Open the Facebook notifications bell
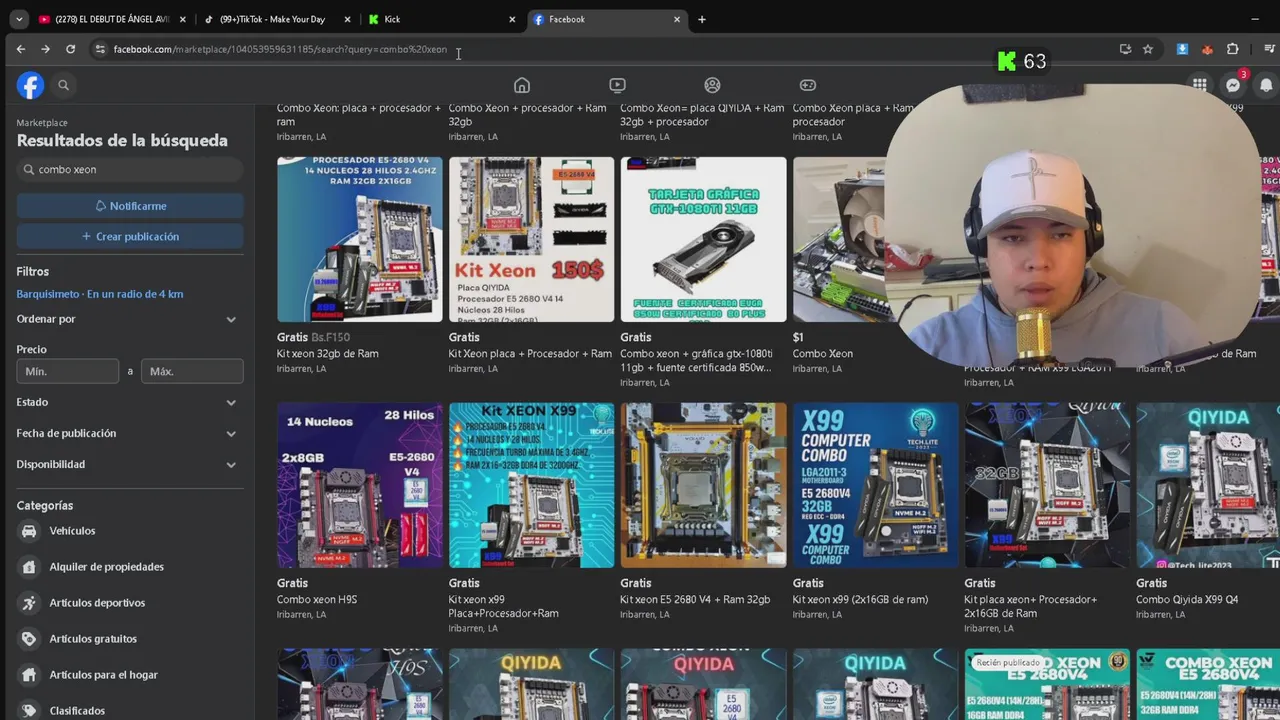Screen dimensions: 1280x720 (x=1266, y=85)
